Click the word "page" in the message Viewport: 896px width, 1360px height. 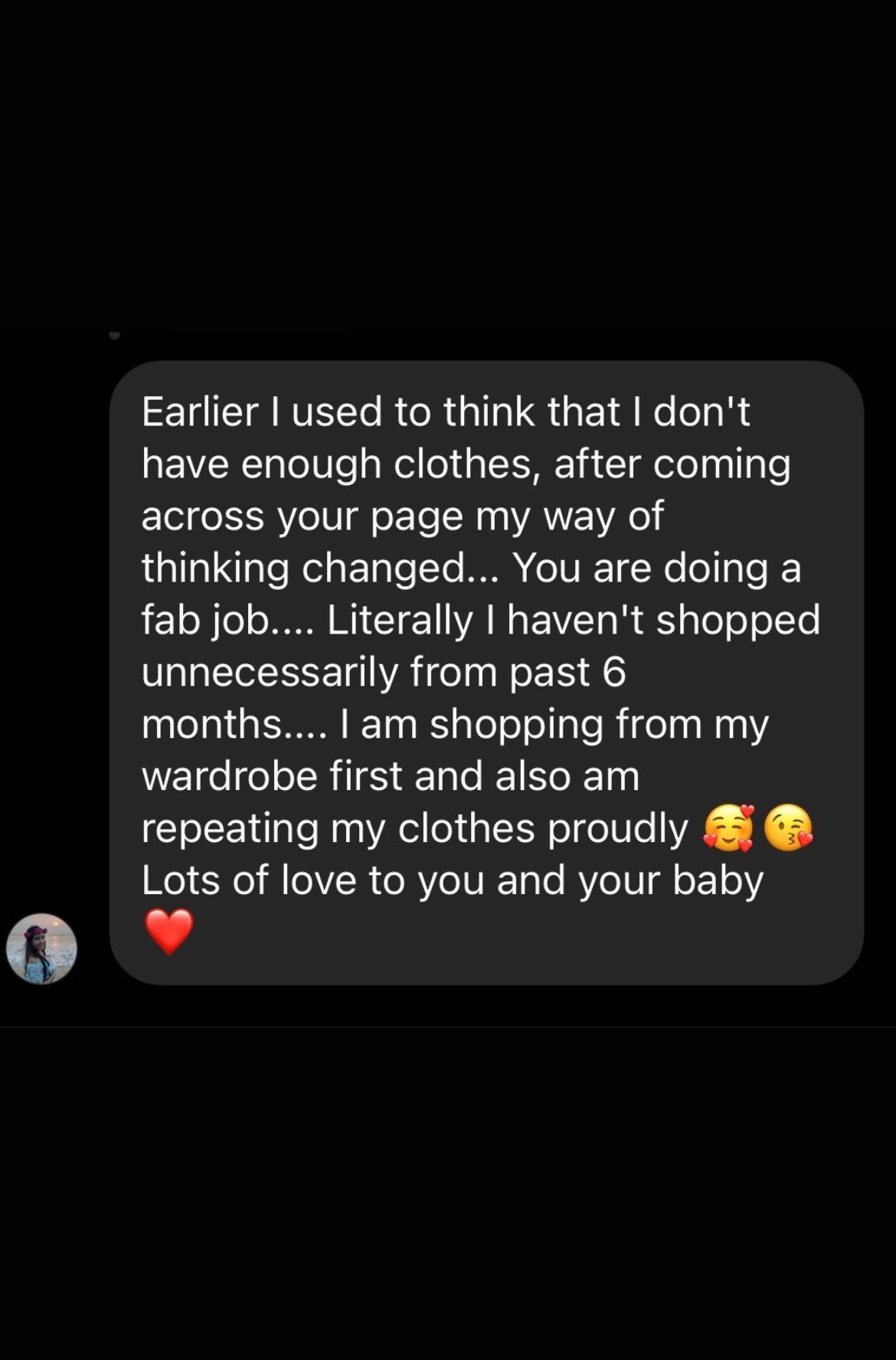click(x=417, y=517)
